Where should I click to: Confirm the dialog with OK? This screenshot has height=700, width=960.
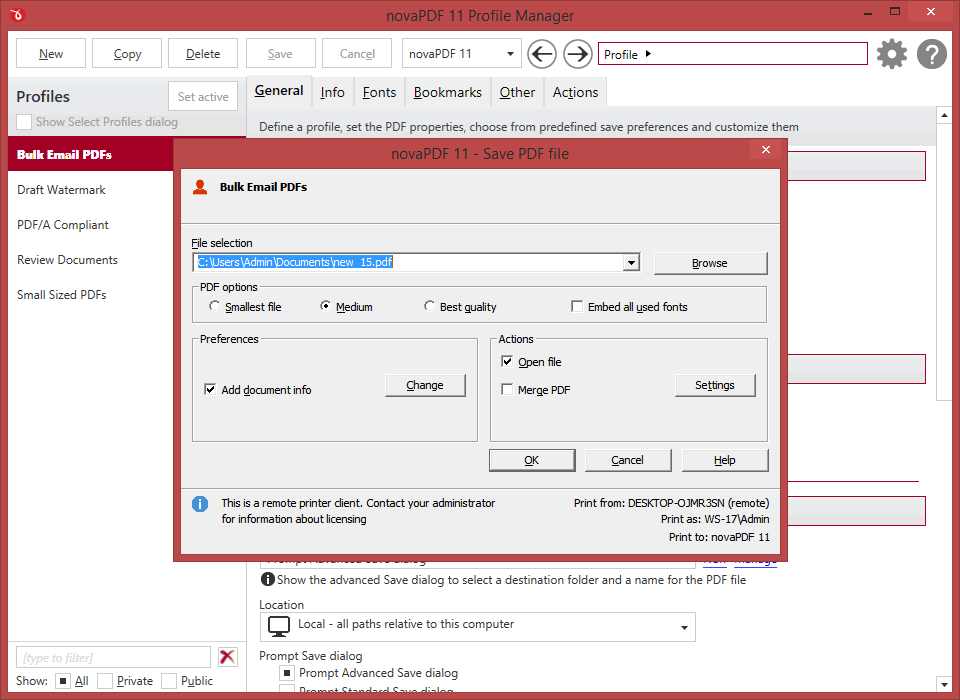point(532,460)
